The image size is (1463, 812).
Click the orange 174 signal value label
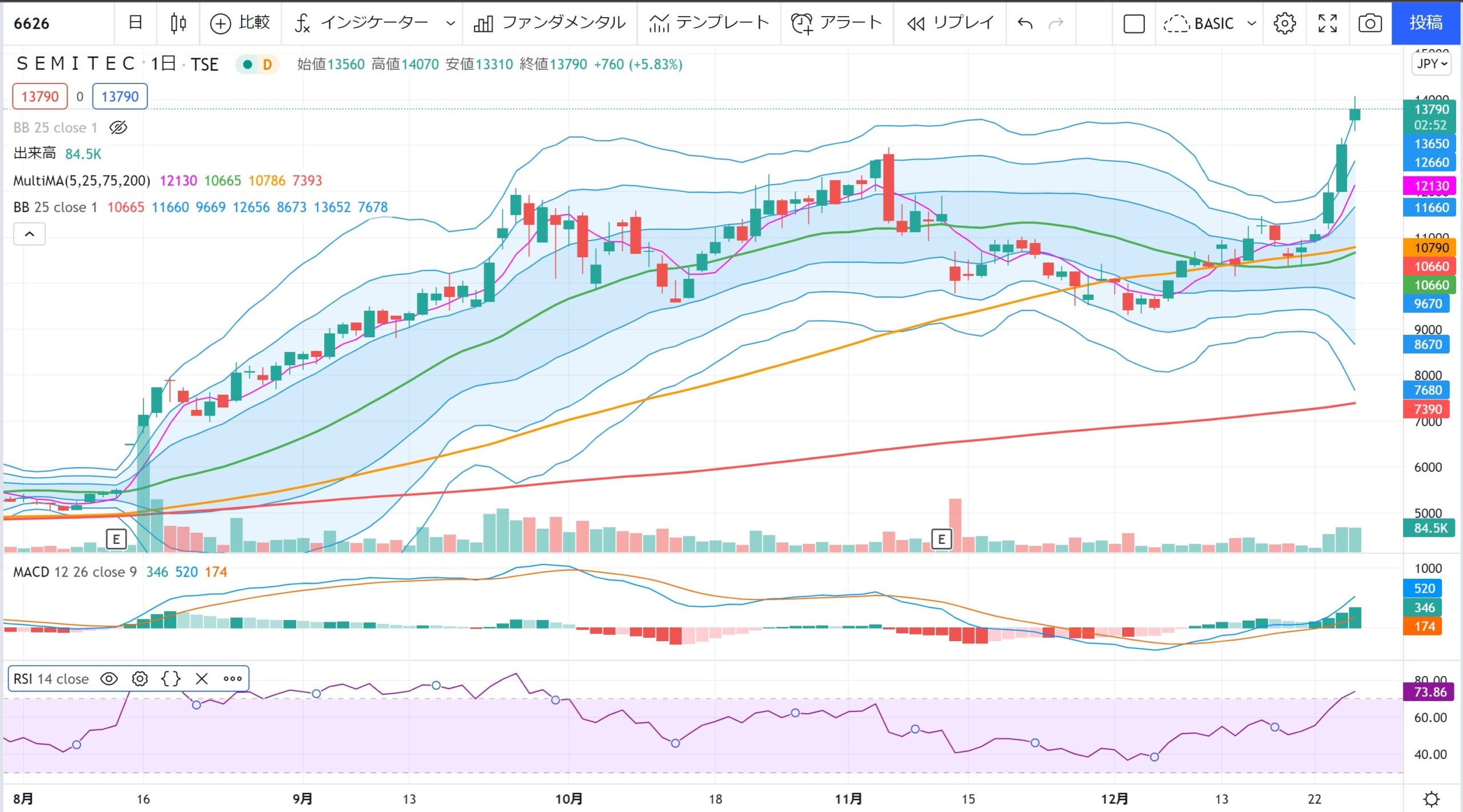[x=1424, y=626]
